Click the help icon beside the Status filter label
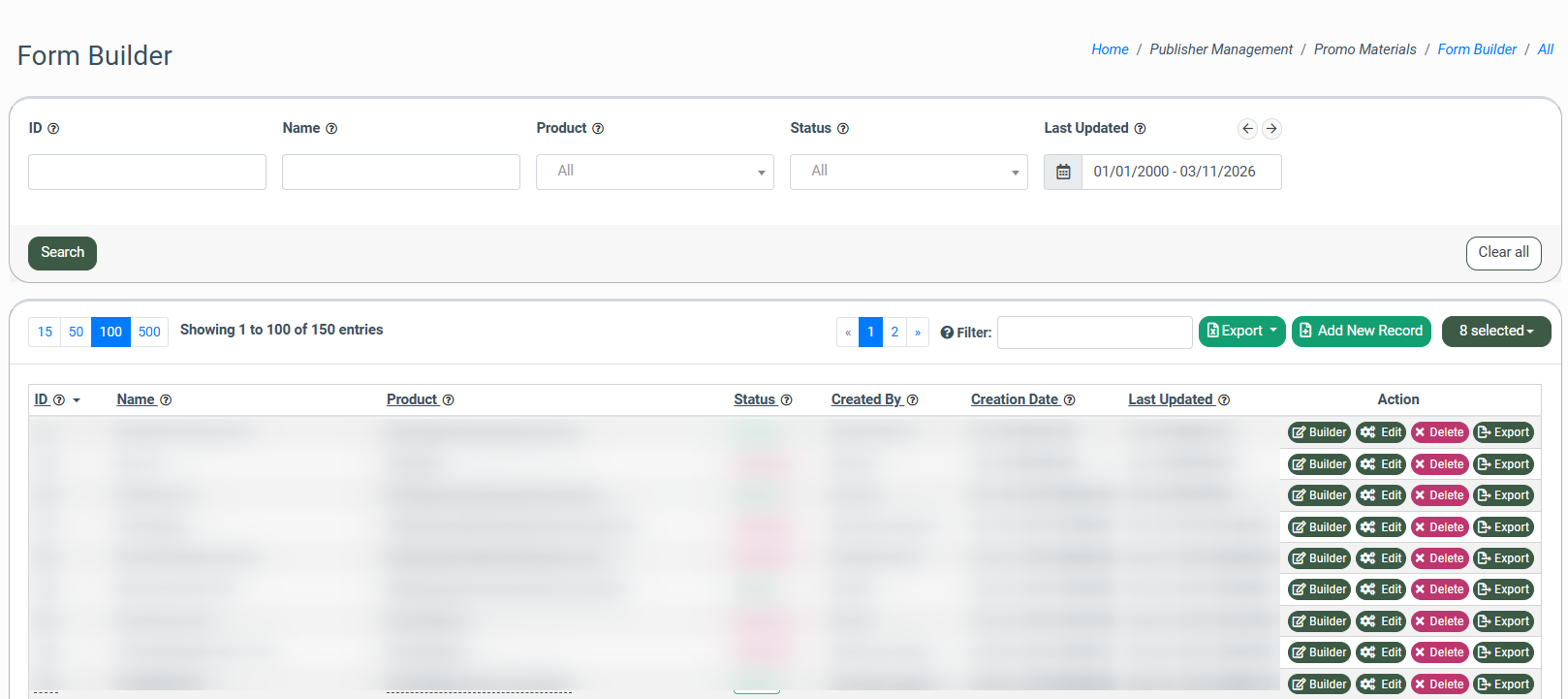The width and height of the screenshot is (1568, 699). tap(843, 129)
